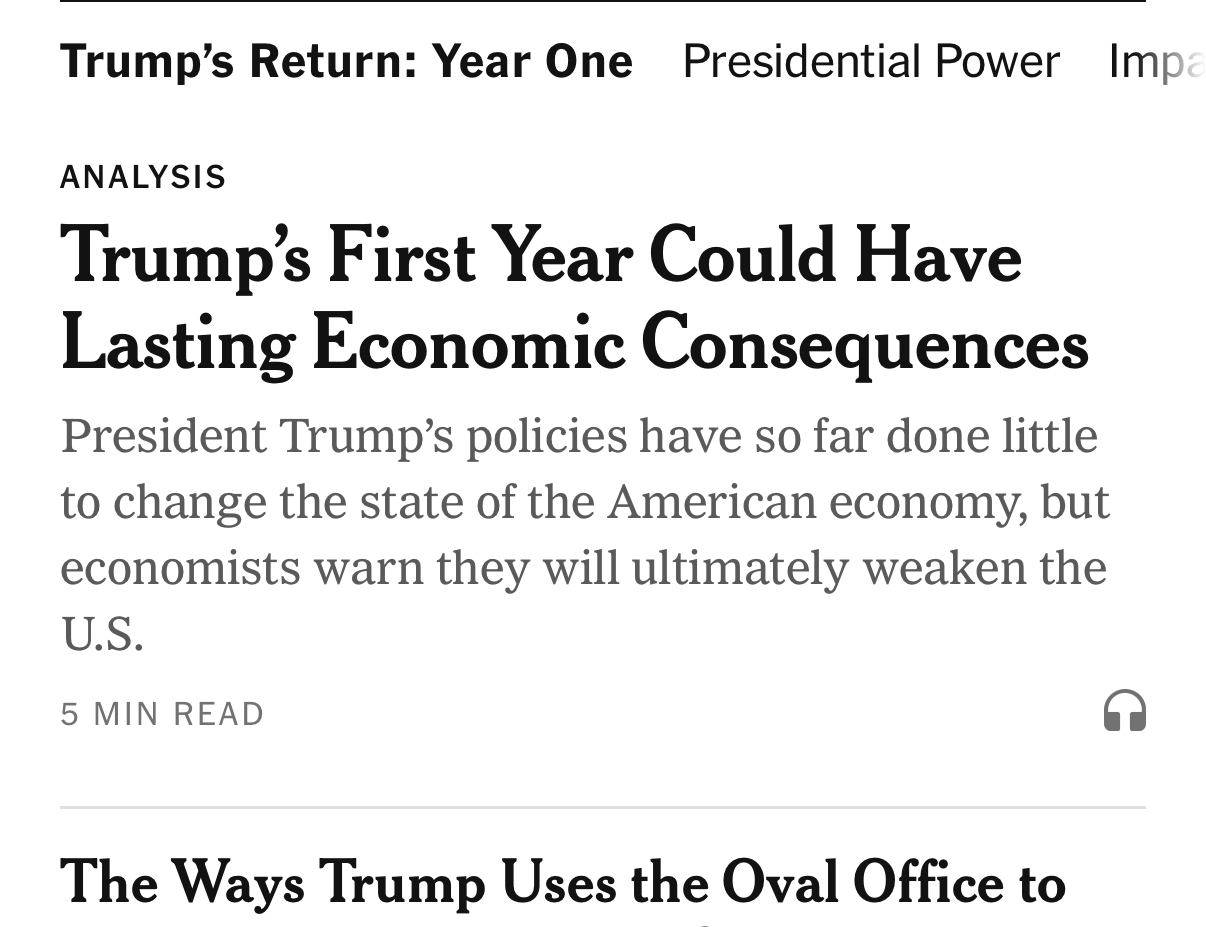
Task: Click "Trump's Return:" in the bold section title
Action: 239,61
